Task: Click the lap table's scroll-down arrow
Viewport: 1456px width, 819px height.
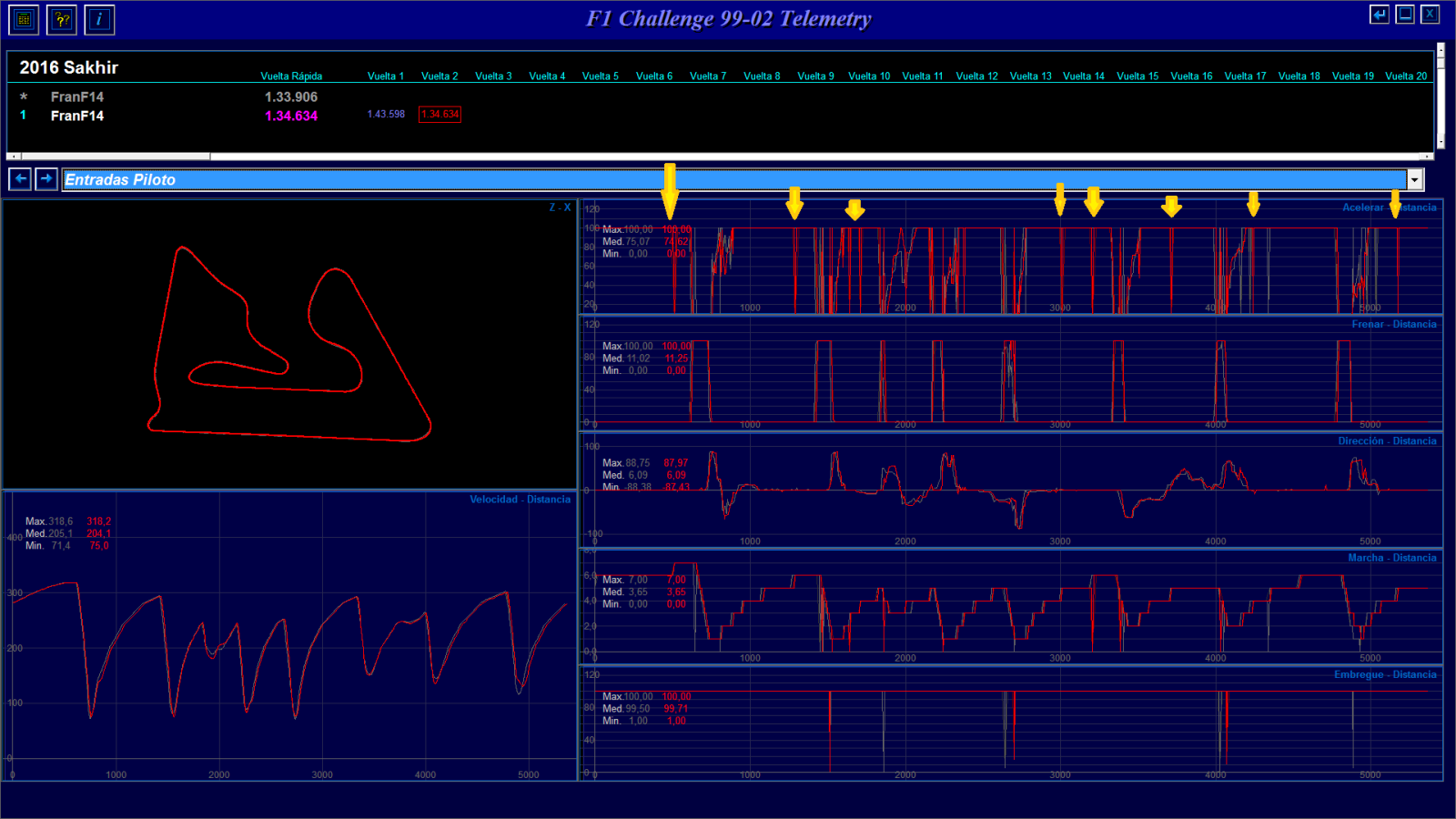Action: coord(1441,143)
